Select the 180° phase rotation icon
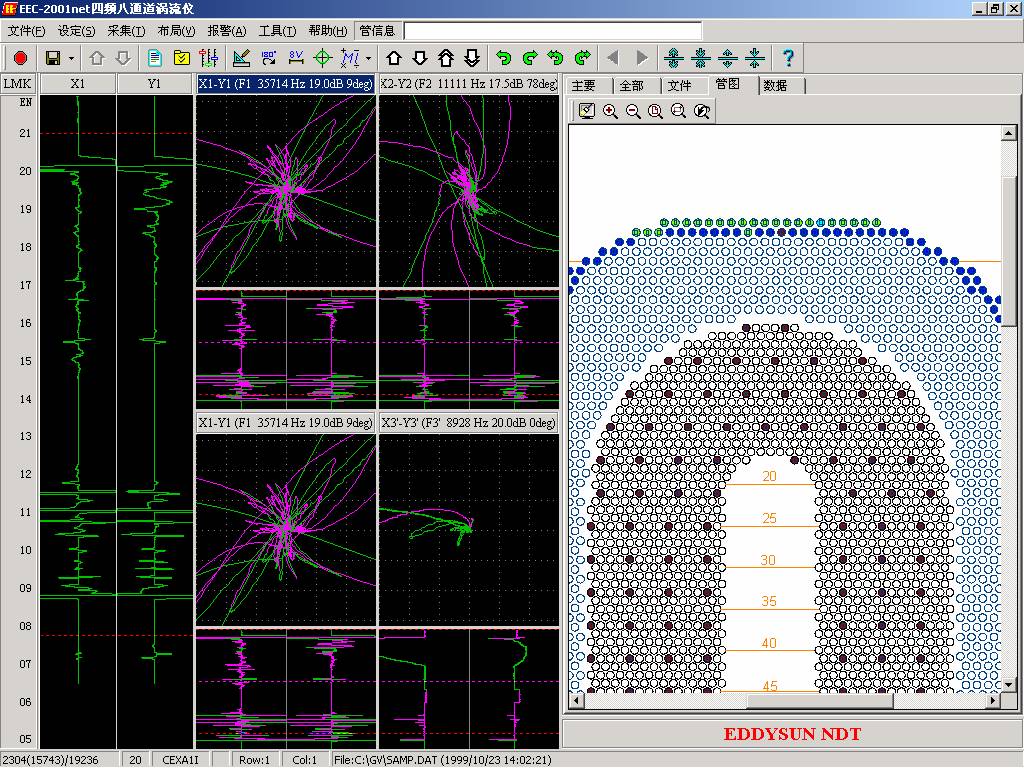This screenshot has height=768, width=1024. pyautogui.click(x=269, y=58)
